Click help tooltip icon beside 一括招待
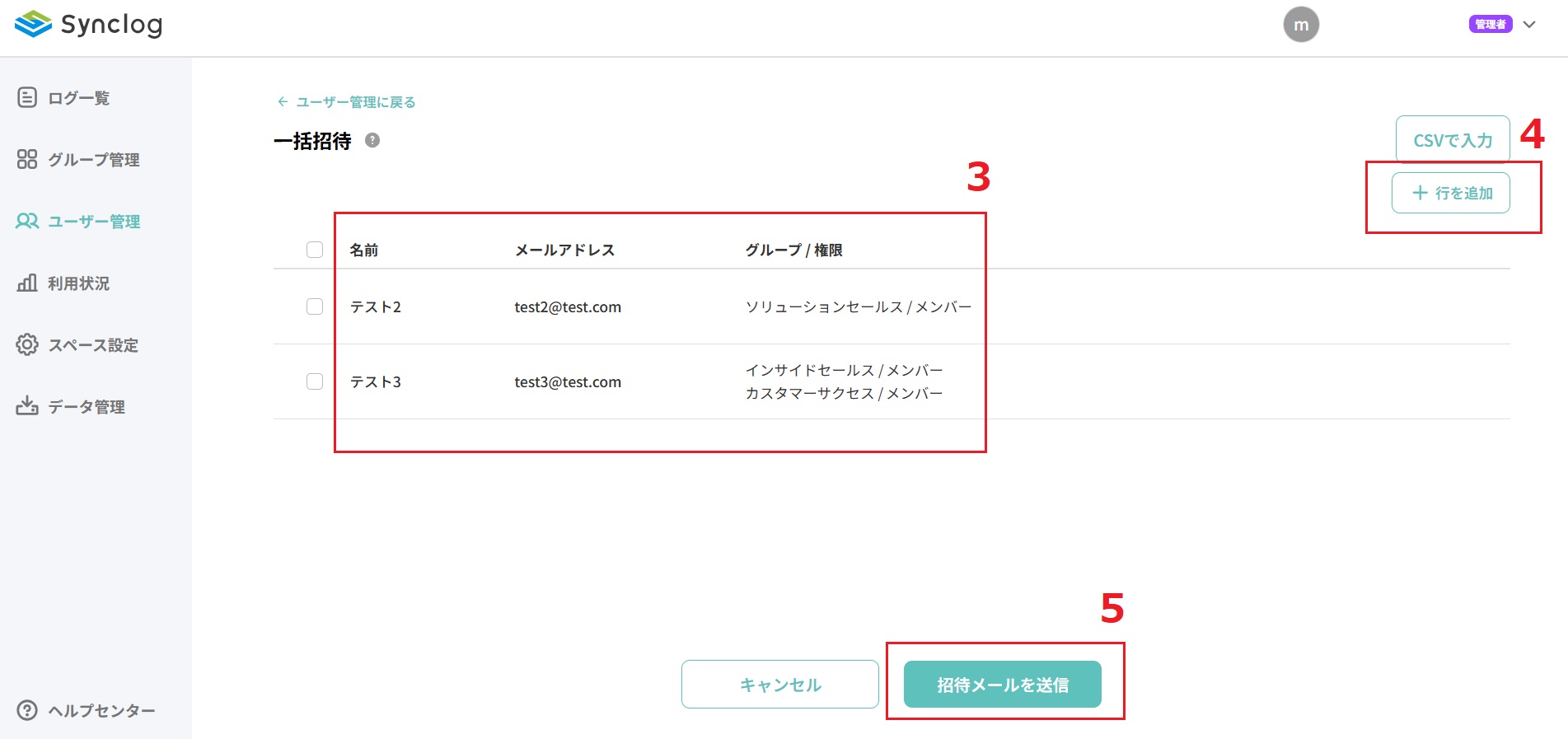The height and width of the screenshot is (739, 1568). pos(372,140)
